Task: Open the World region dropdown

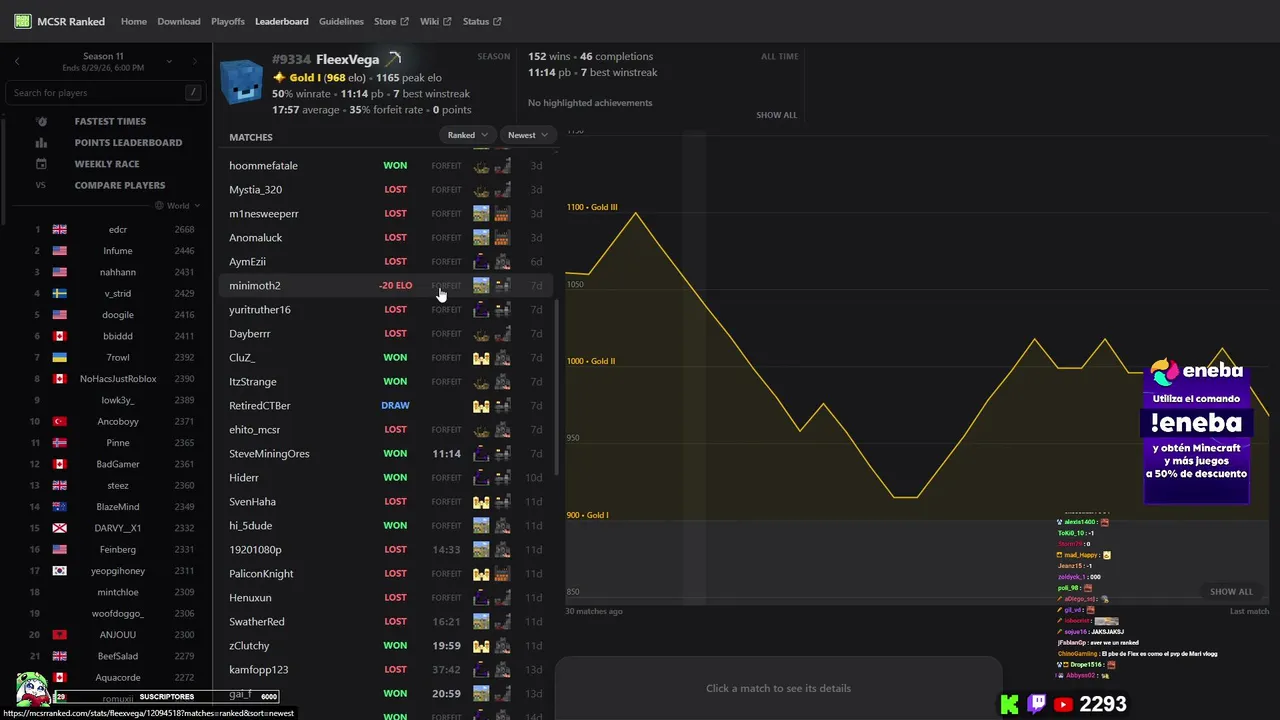Action: coord(178,206)
